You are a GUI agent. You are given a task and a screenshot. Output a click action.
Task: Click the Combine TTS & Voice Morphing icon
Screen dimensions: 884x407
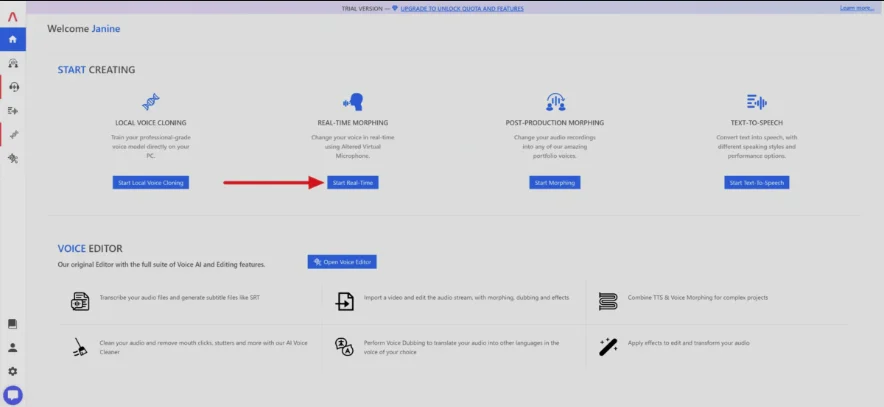(608, 301)
